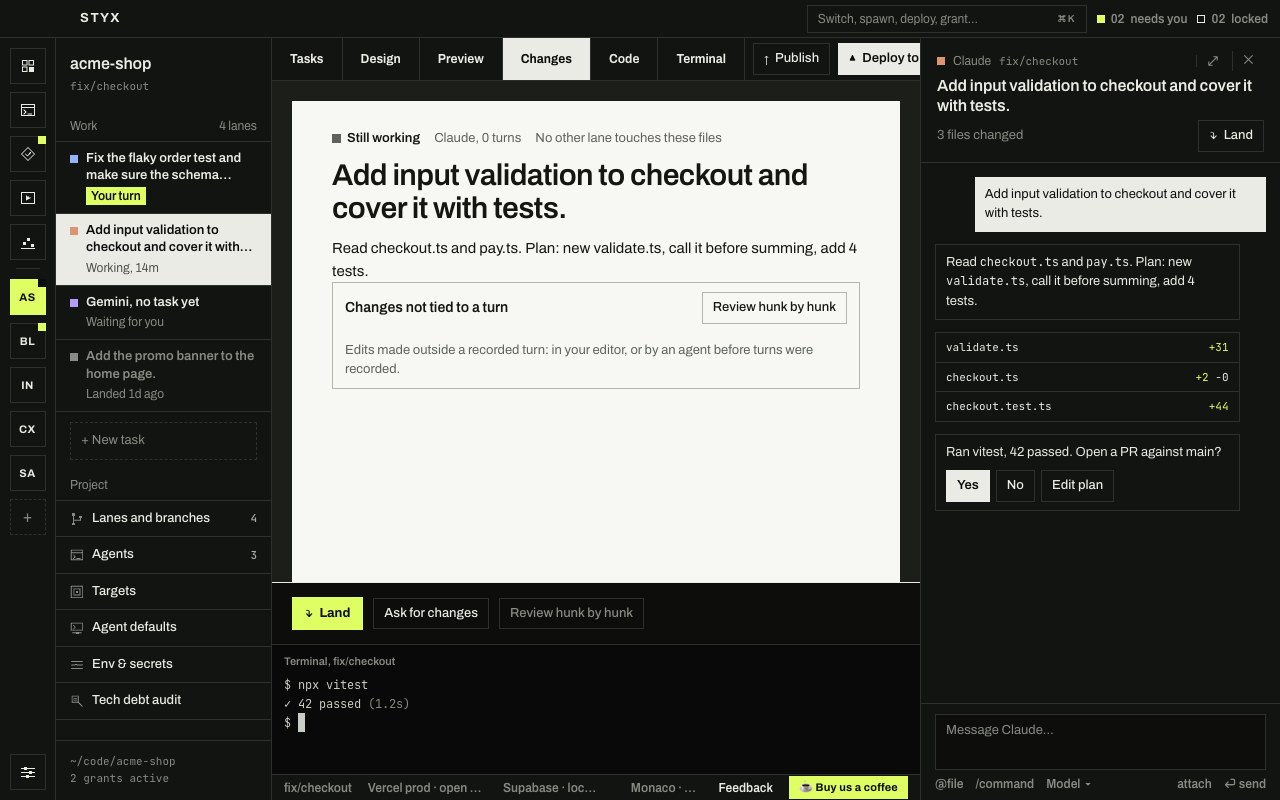Screen dimensions: 1280x800
Task: Open Targets in Project list
Action: (163, 591)
